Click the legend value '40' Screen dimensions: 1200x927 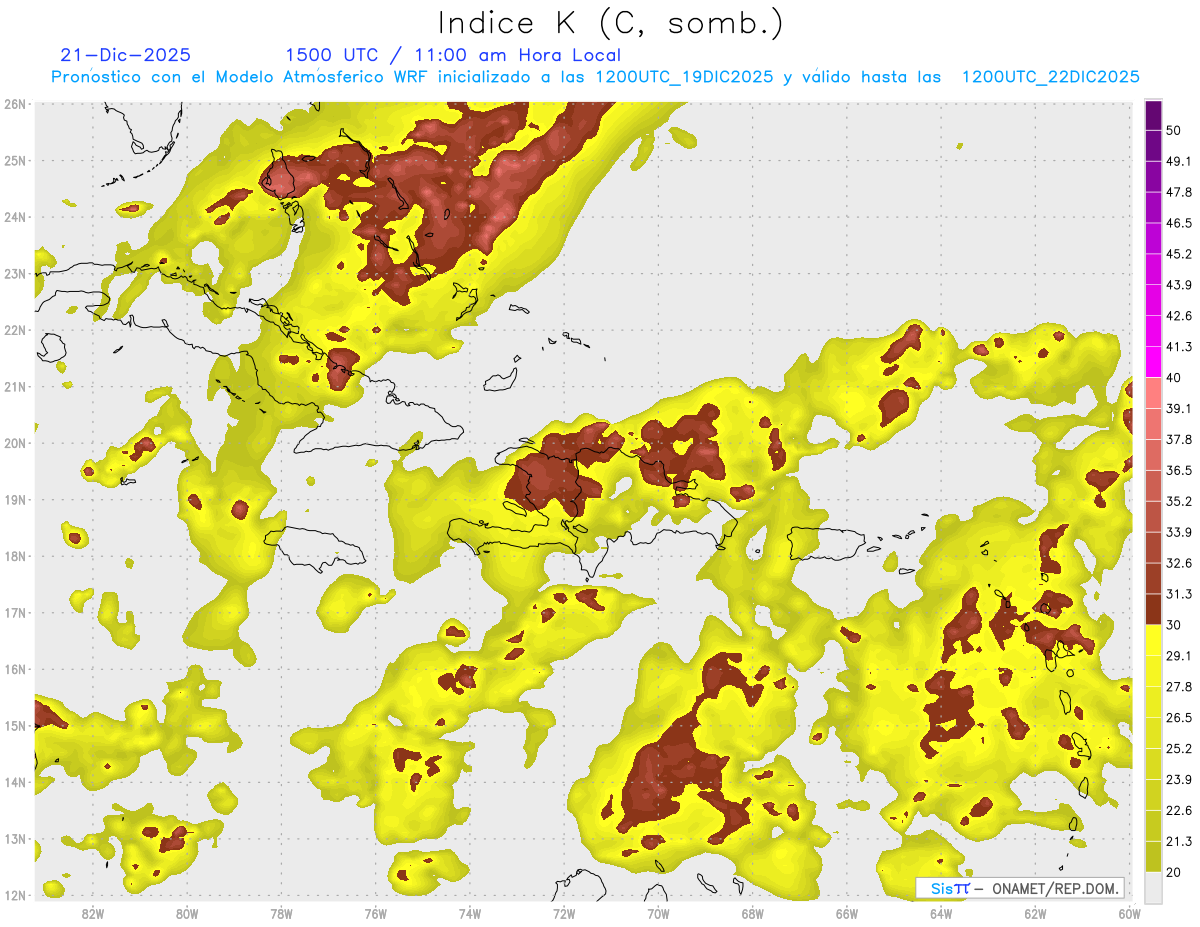click(1174, 378)
